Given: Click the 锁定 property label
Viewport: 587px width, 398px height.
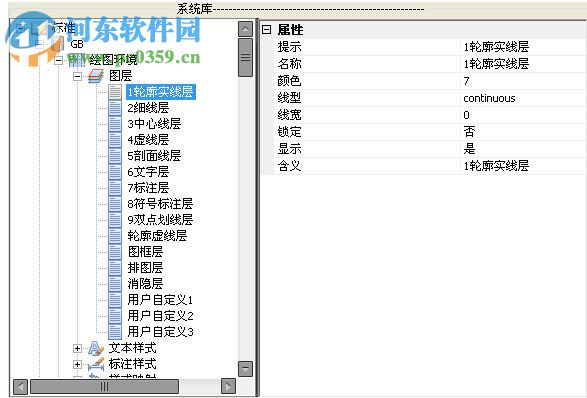Looking at the screenshot, I should coord(289,132).
